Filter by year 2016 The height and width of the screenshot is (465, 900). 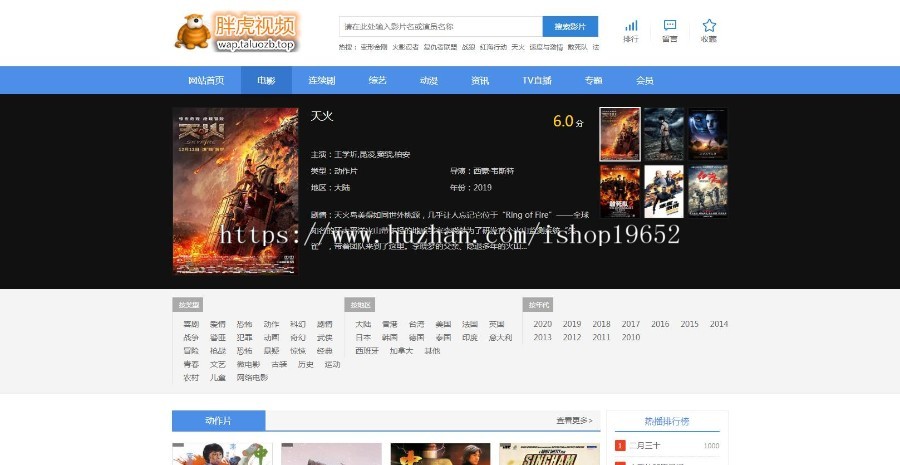click(x=660, y=324)
